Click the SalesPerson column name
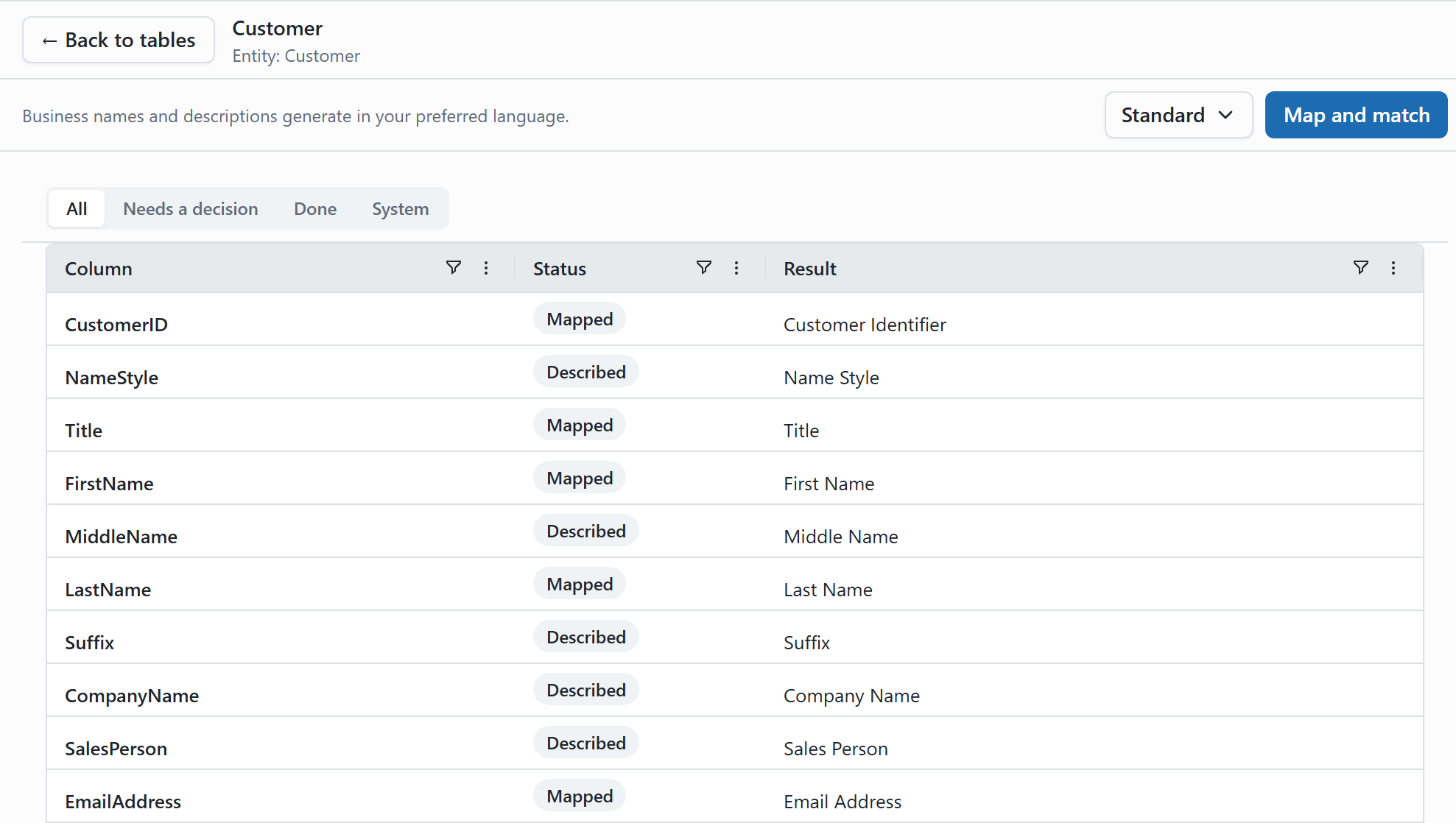This screenshot has height=823, width=1456. click(x=116, y=749)
